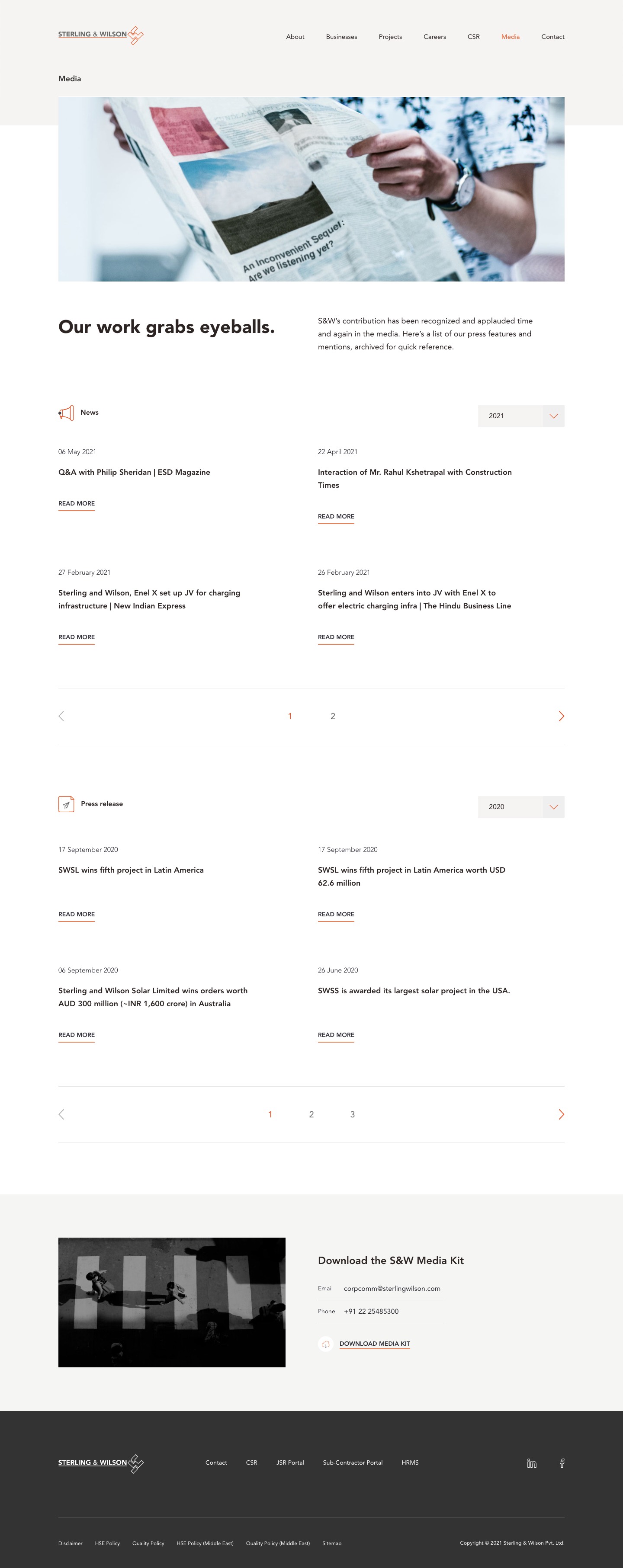Click the Sterling & Wilson header logo
This screenshot has width=623, height=1568.
[100, 35]
